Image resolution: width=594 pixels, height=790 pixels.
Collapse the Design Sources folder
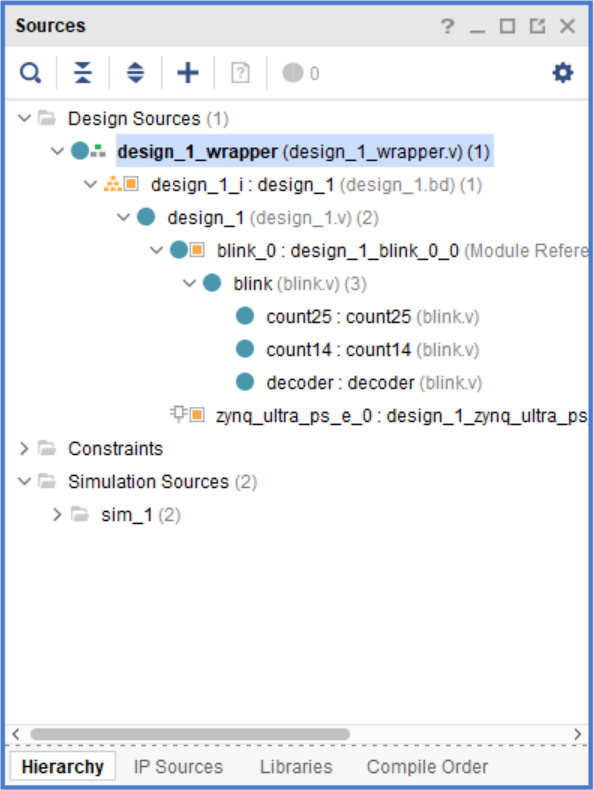(x=24, y=119)
